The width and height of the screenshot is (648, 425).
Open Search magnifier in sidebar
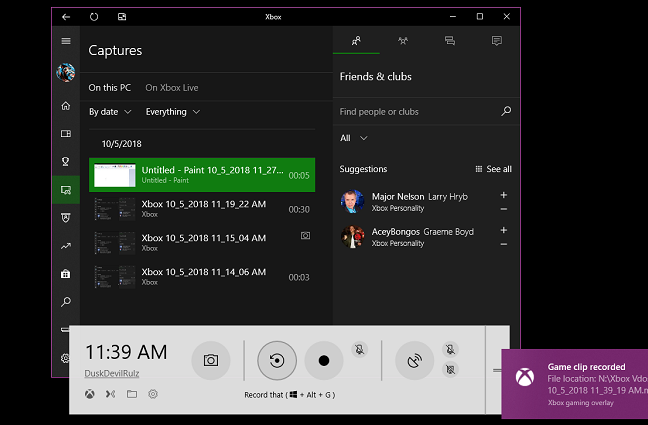pos(66,302)
